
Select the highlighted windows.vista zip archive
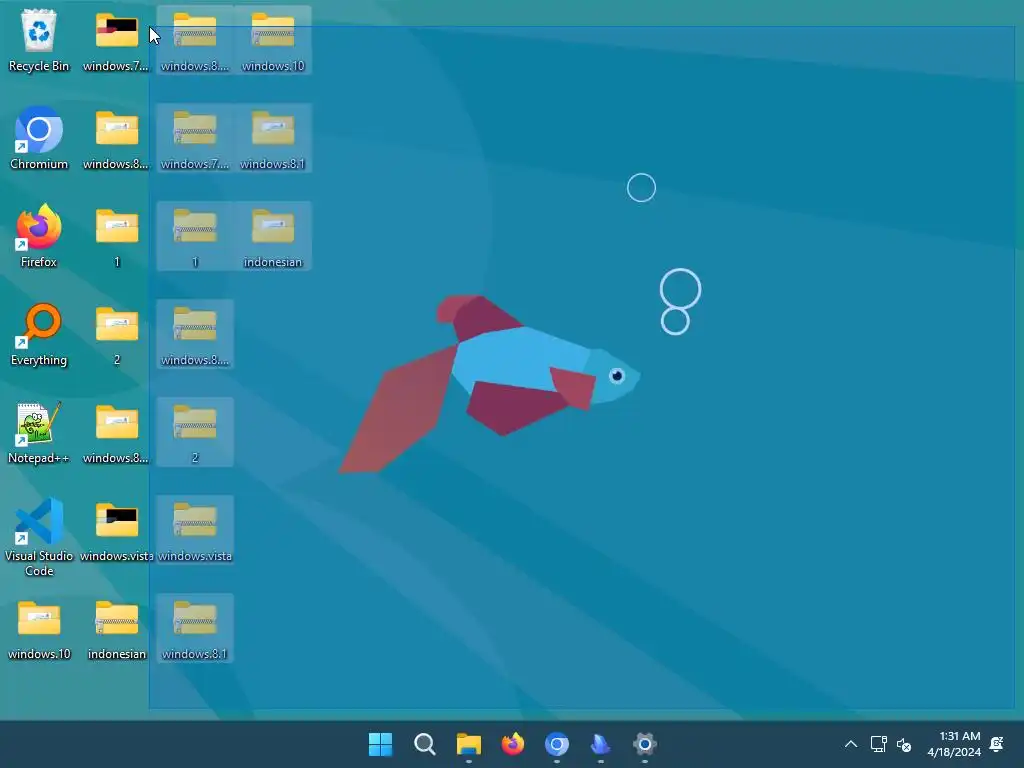pyautogui.click(x=195, y=530)
